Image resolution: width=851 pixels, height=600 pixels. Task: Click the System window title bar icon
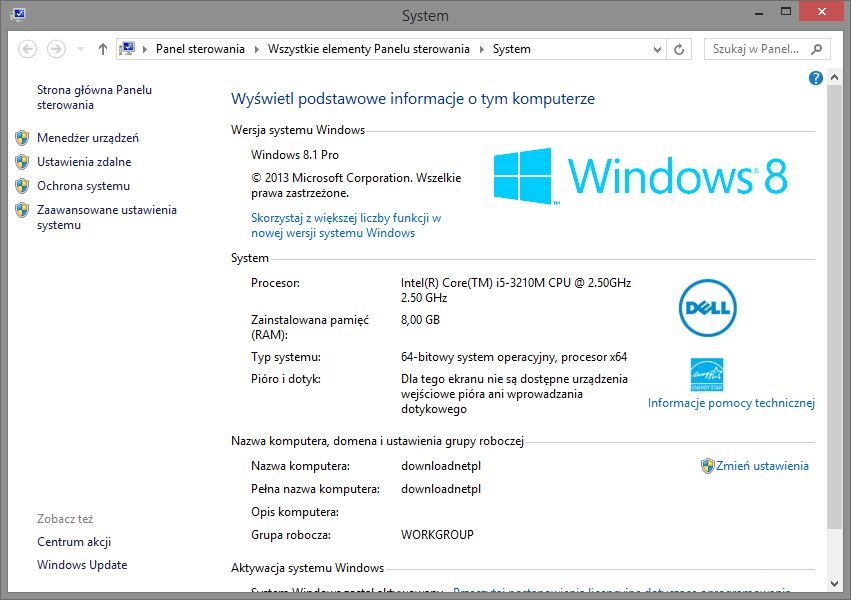tap(17, 15)
